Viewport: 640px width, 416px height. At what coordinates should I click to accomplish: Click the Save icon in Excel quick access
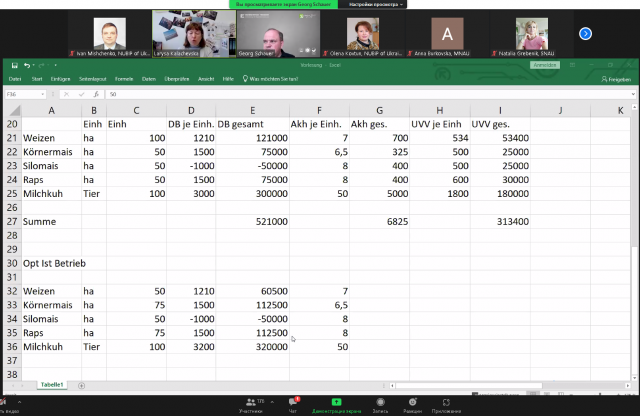(x=14, y=65)
